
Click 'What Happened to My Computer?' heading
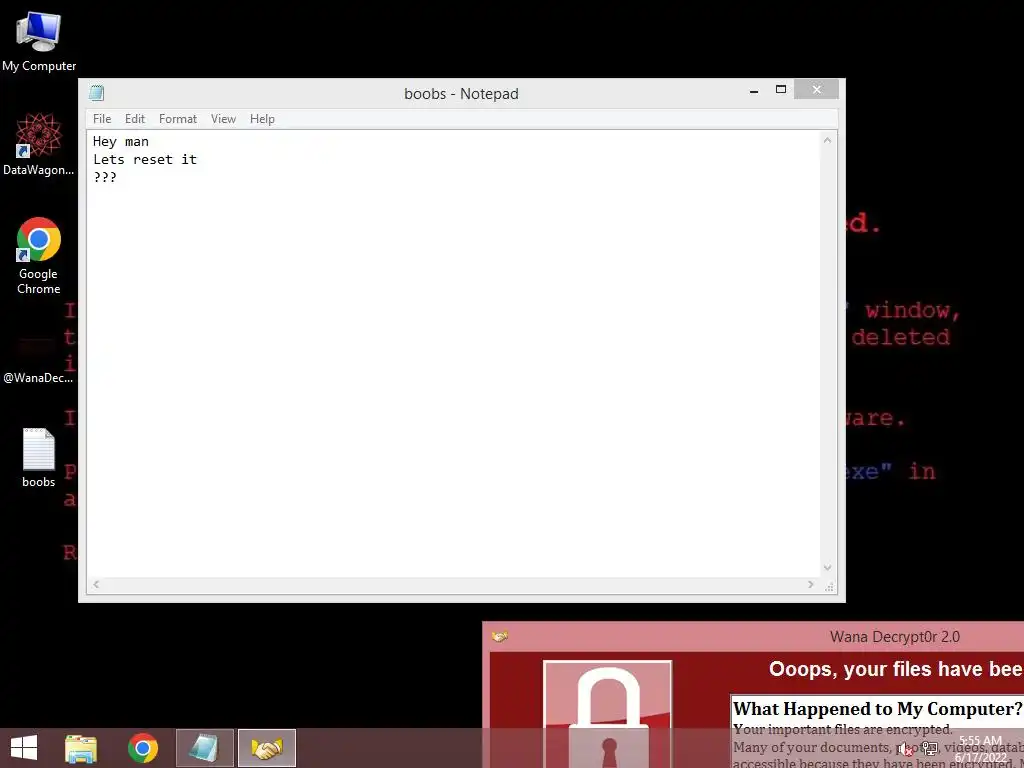[877, 709]
